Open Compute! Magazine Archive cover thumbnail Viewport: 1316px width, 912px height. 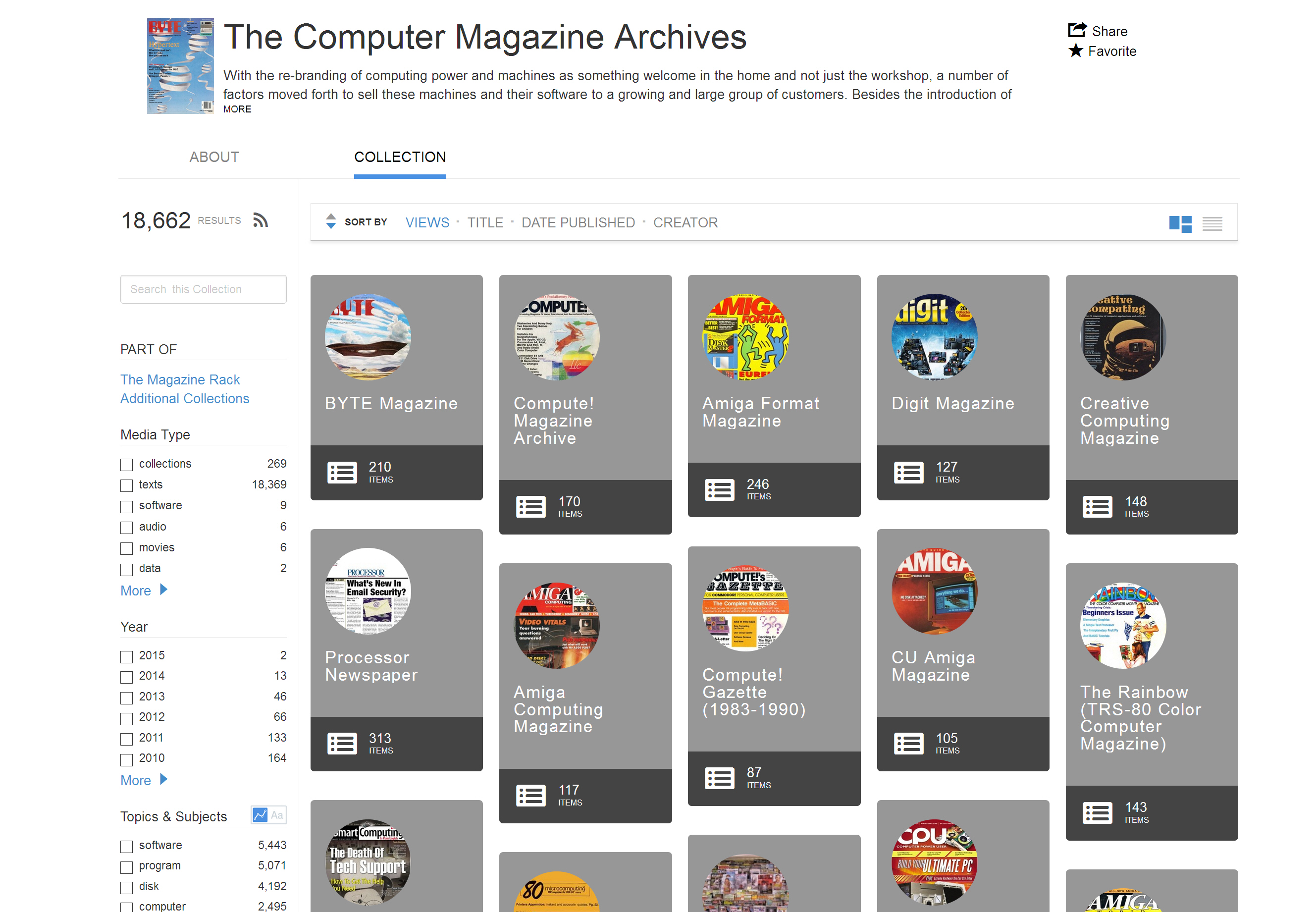tap(556, 336)
